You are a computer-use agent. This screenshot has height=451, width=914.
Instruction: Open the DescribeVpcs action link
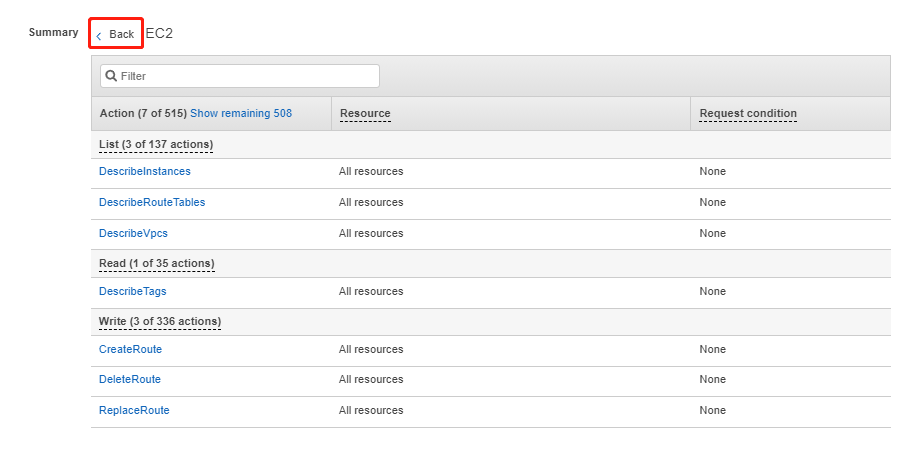pos(133,234)
